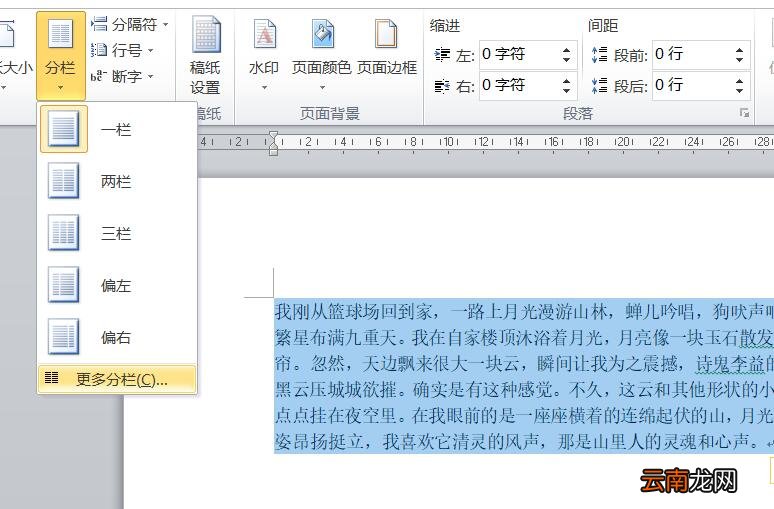Click the 段前 spacing input field
This screenshot has width=774, height=509.
(691, 54)
